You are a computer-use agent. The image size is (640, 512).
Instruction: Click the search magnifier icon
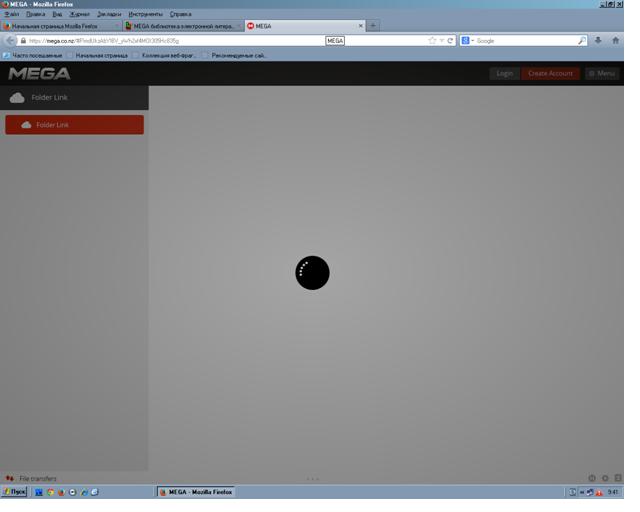coord(582,40)
